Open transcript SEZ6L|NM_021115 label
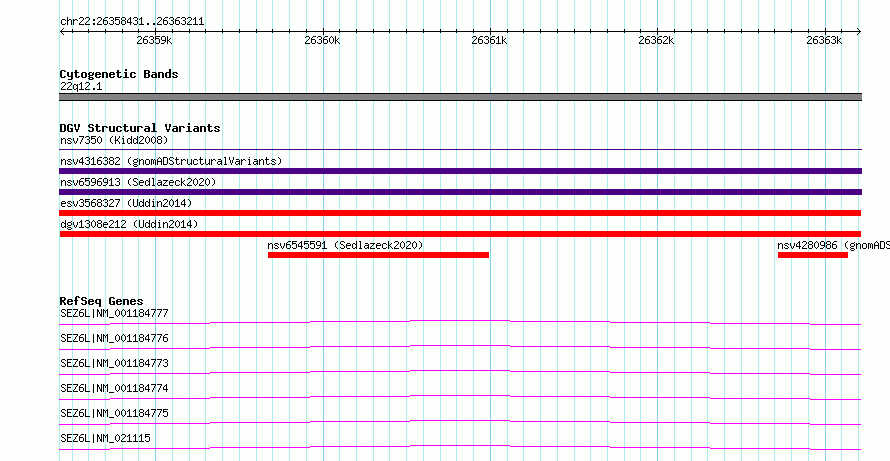Viewport: 890px width, 461px height. pyautogui.click(x=105, y=438)
